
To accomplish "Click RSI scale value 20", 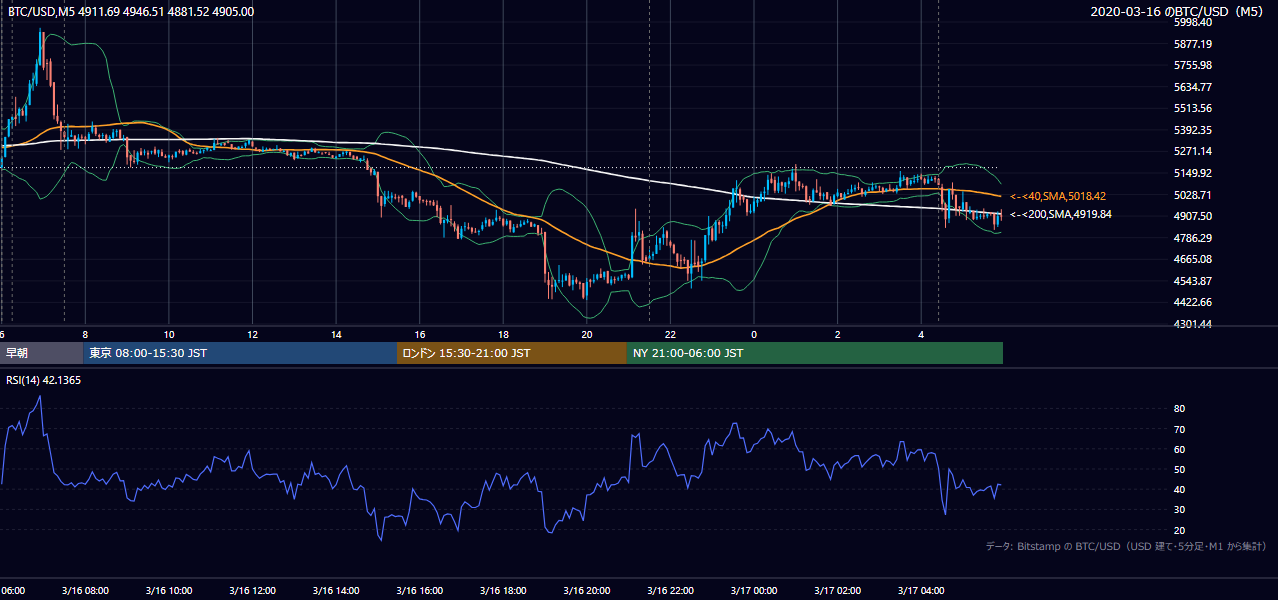I will (x=1179, y=530).
